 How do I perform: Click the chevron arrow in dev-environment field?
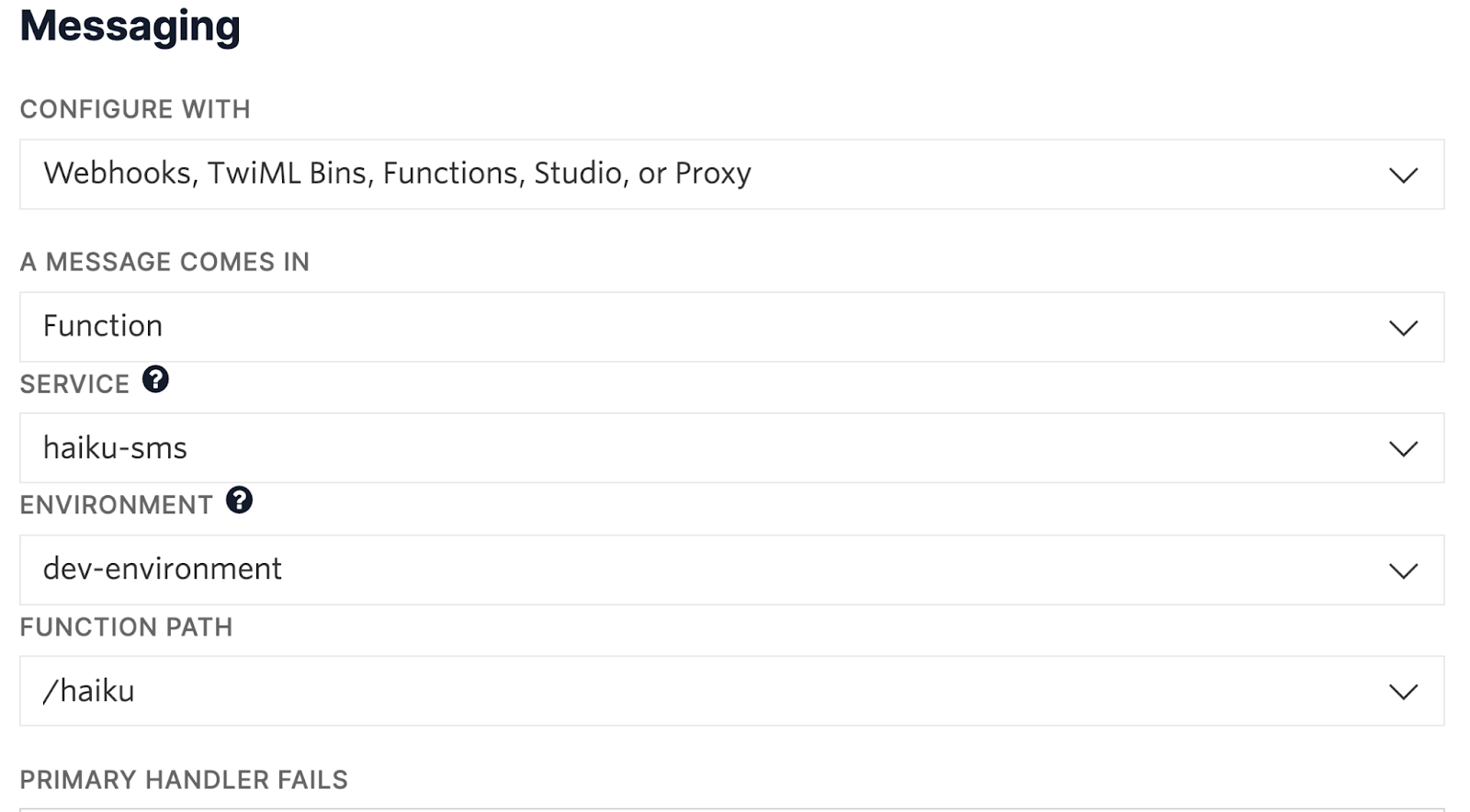1403,570
